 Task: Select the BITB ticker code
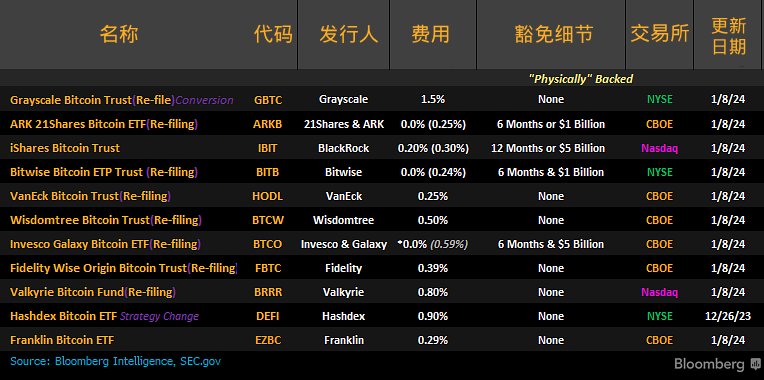267,172
